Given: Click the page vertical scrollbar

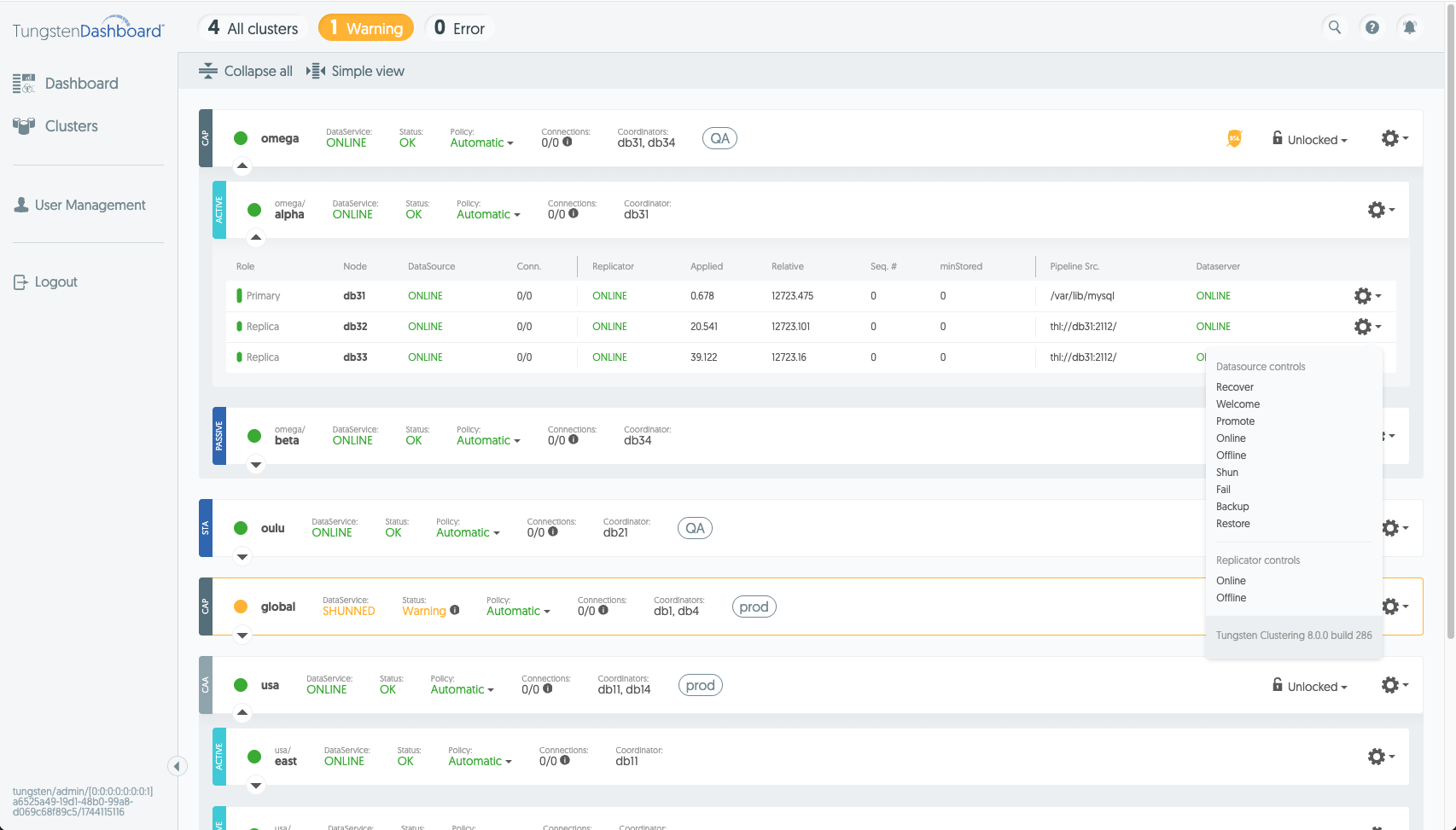Looking at the screenshot, I should tap(1450, 324).
